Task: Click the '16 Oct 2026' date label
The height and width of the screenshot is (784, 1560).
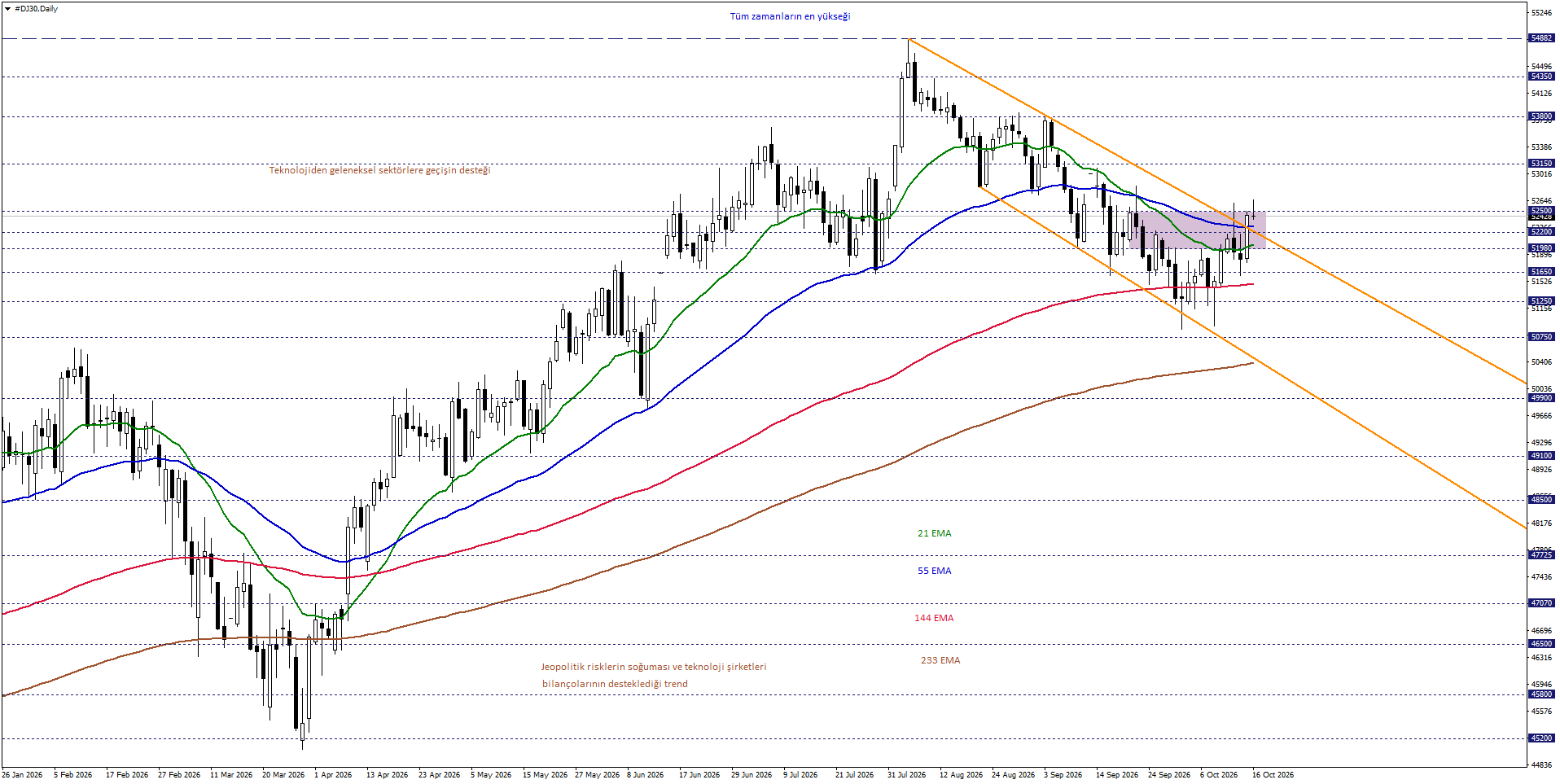Action: pos(1273,775)
